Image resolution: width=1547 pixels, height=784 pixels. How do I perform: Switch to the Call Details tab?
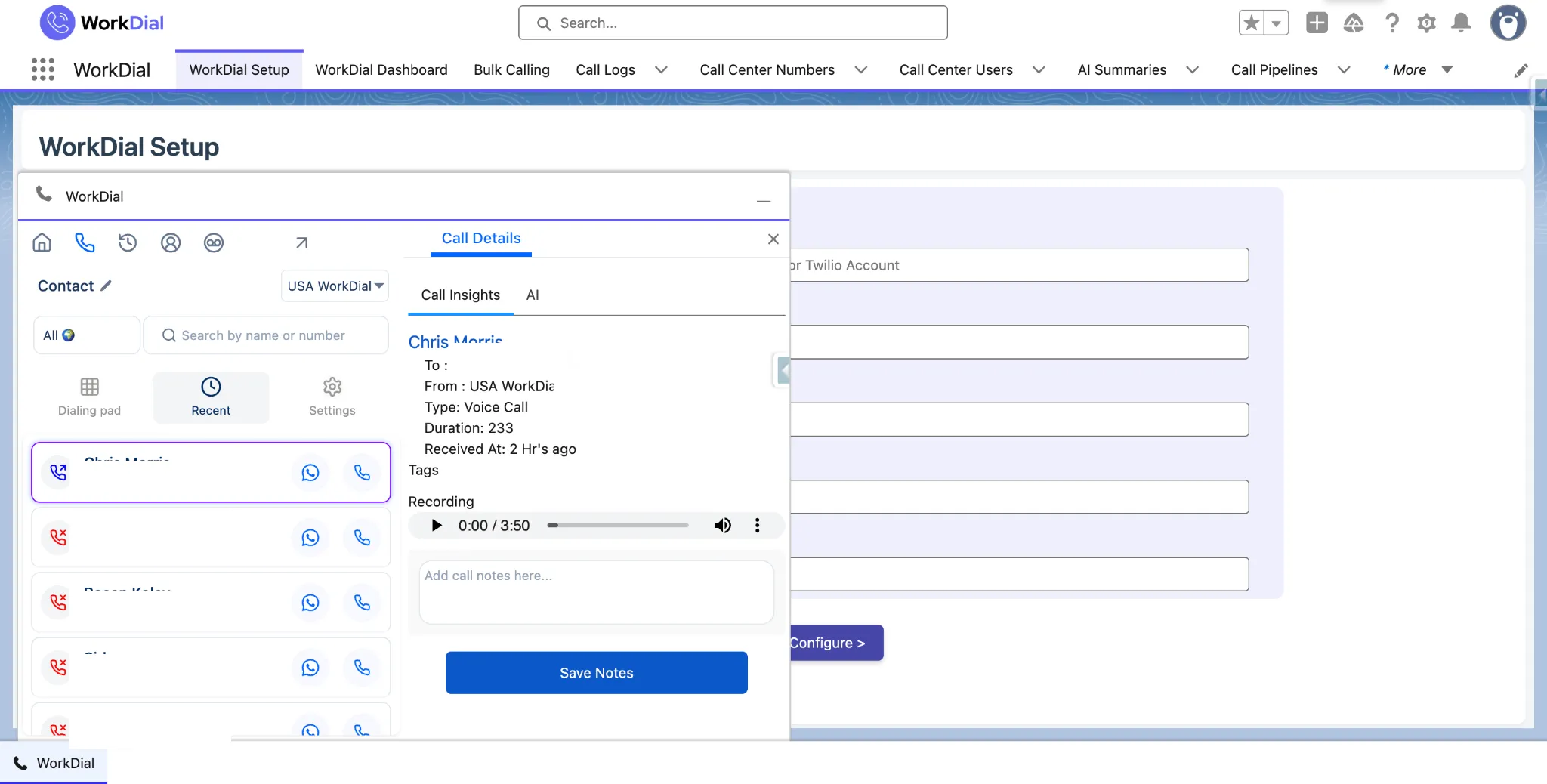coord(481,239)
